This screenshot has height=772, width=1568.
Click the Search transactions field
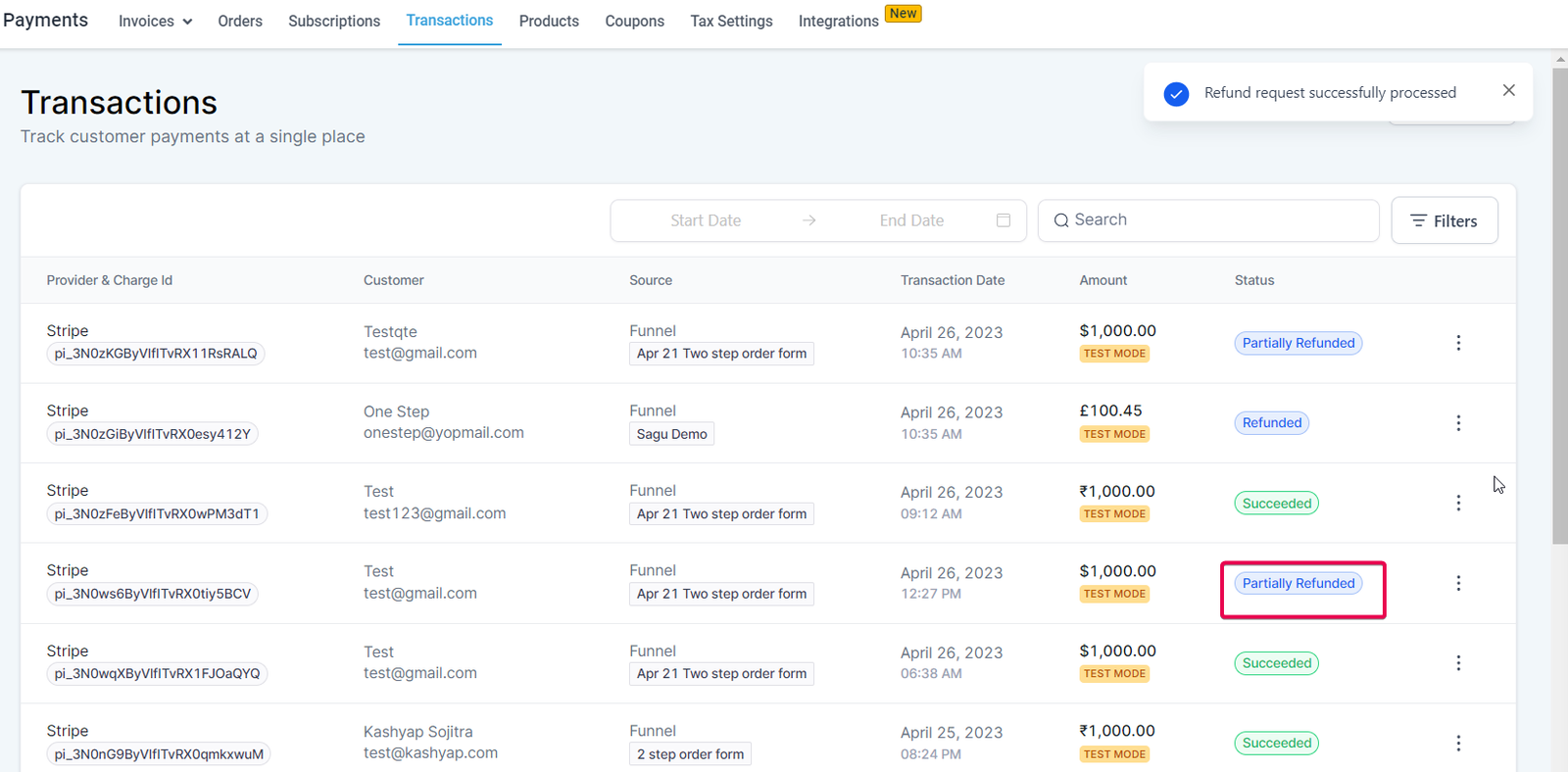coord(1215,220)
